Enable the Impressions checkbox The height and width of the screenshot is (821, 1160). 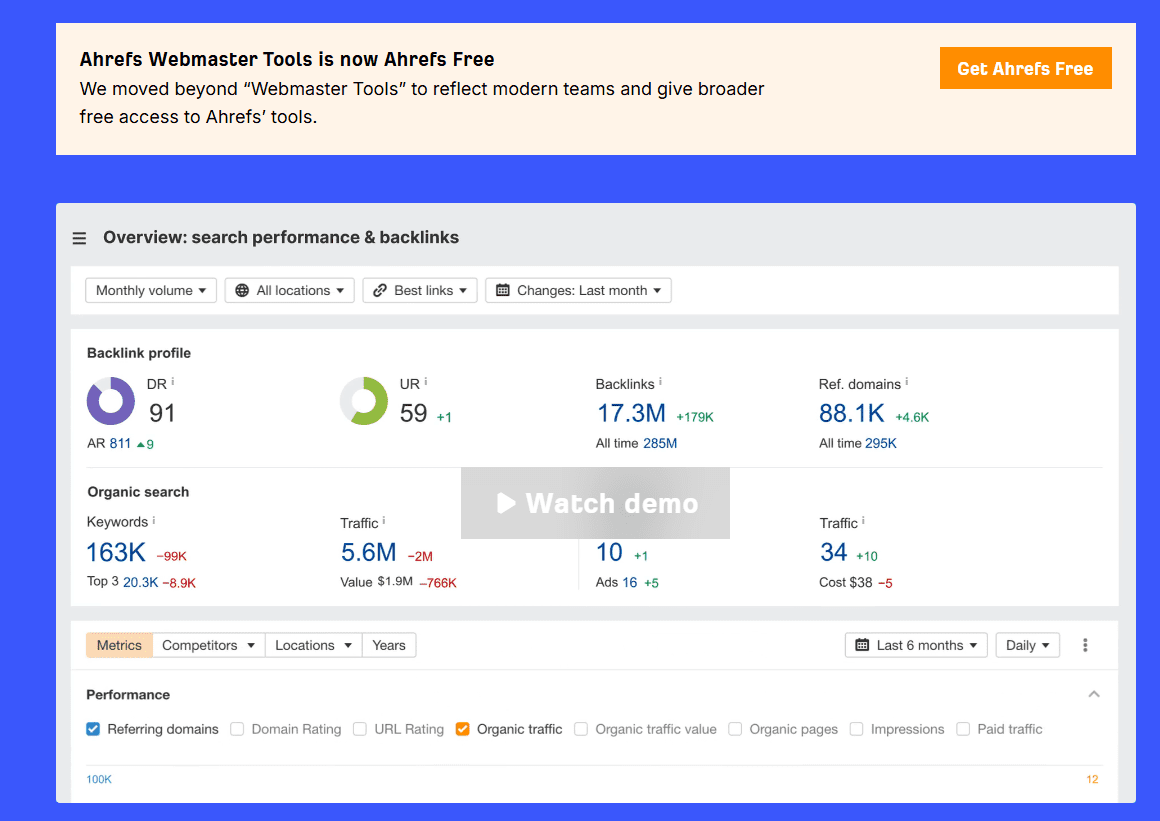(856, 729)
